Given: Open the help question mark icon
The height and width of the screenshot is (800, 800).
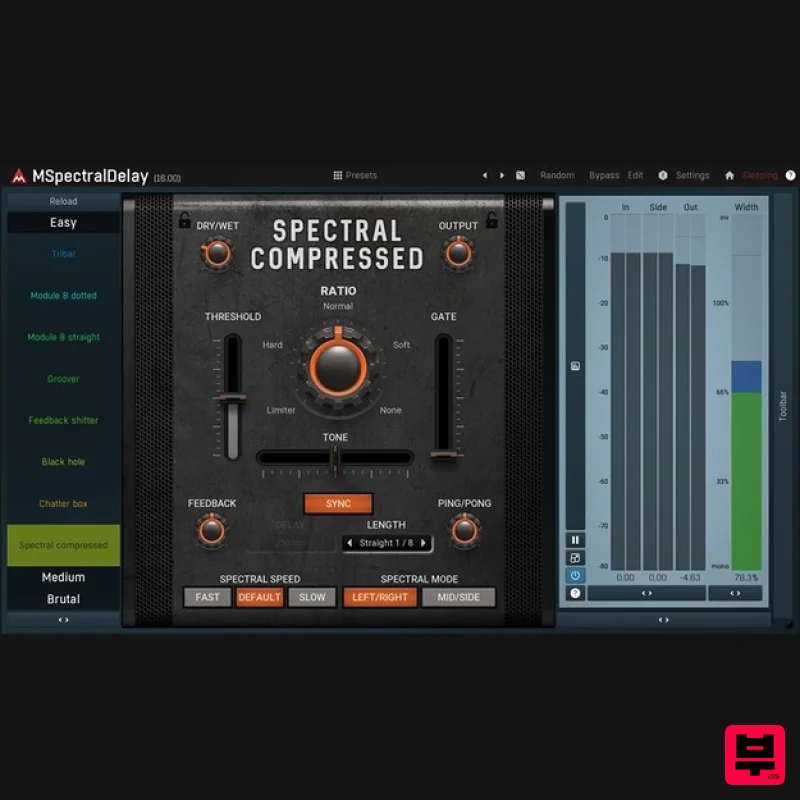Looking at the screenshot, I should click(789, 175).
